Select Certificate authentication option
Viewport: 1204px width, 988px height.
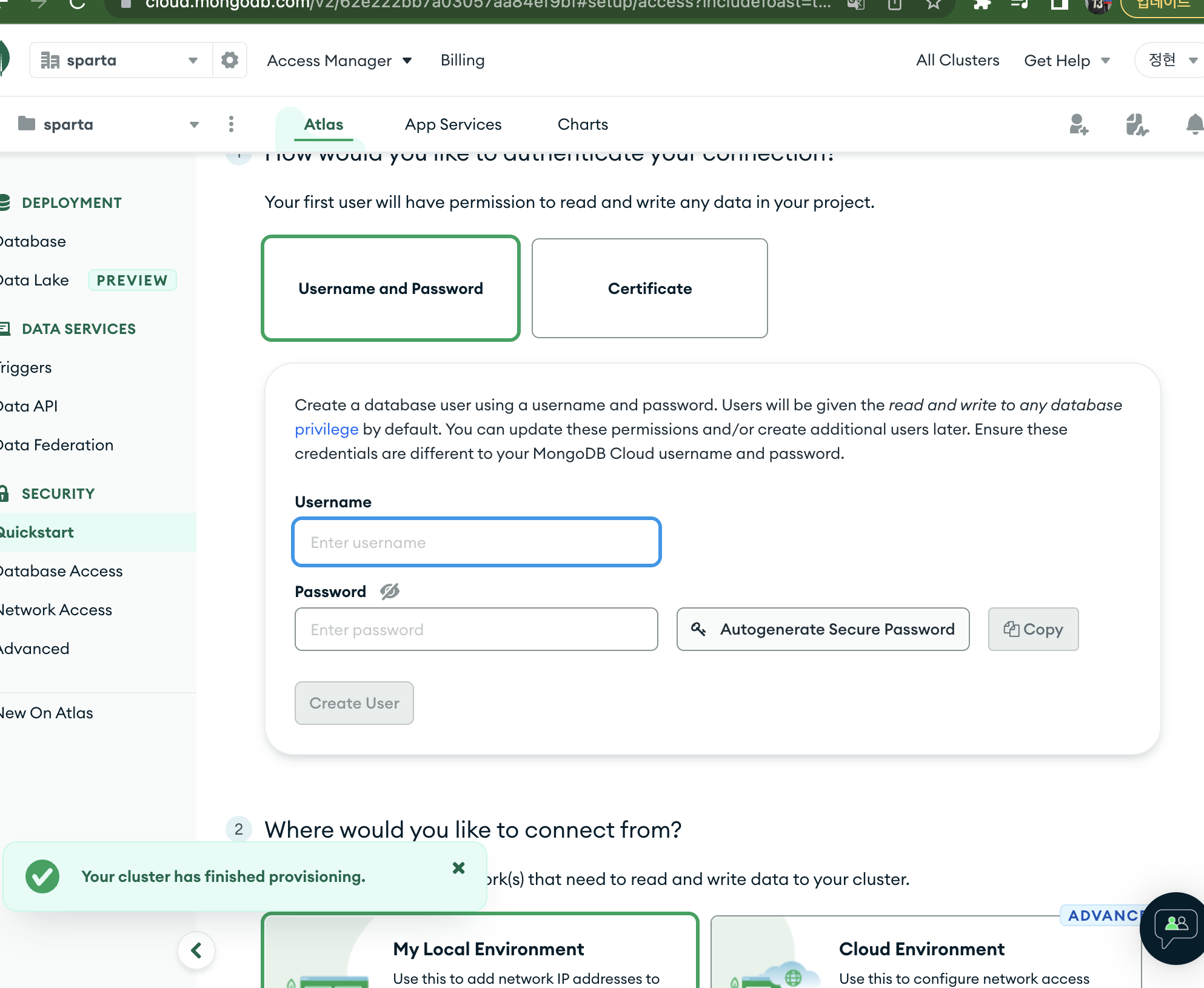(649, 288)
